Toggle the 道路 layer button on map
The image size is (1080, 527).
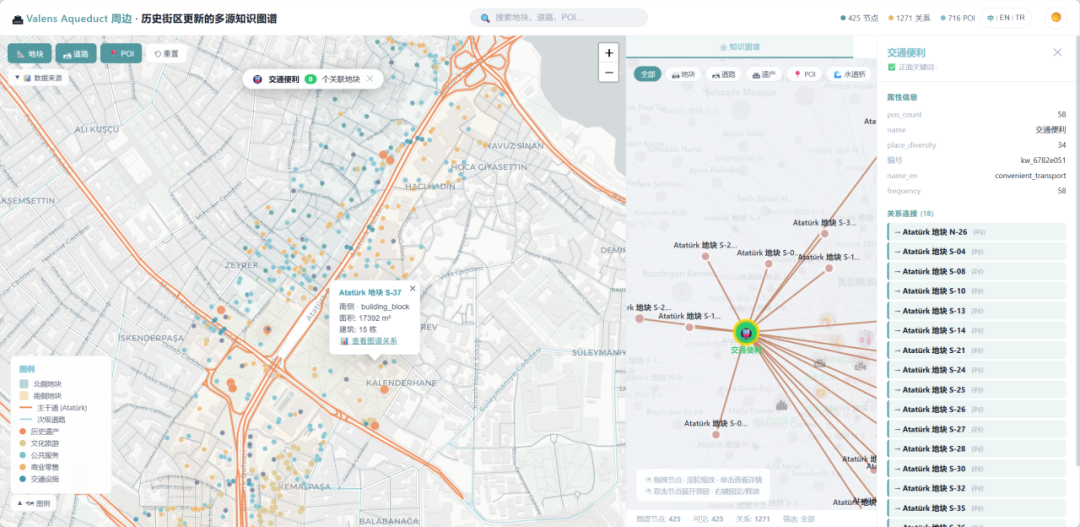tap(76, 54)
